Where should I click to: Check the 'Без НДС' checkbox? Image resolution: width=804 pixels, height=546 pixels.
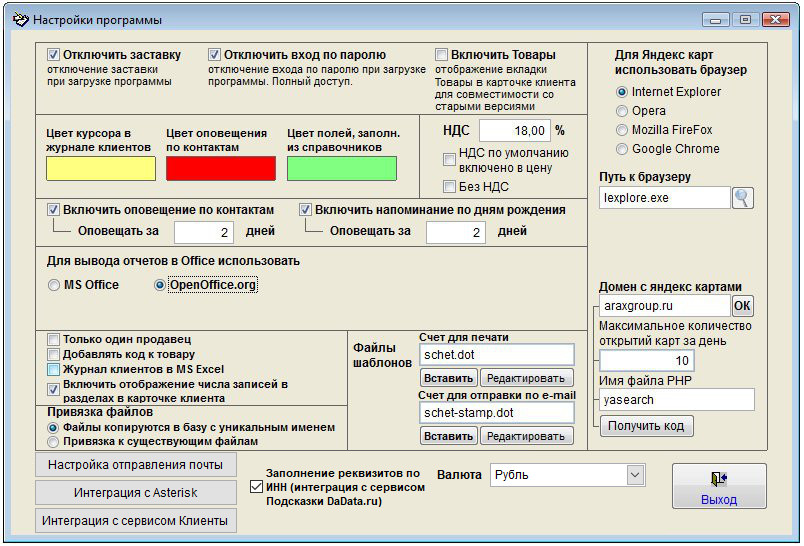pos(449,187)
